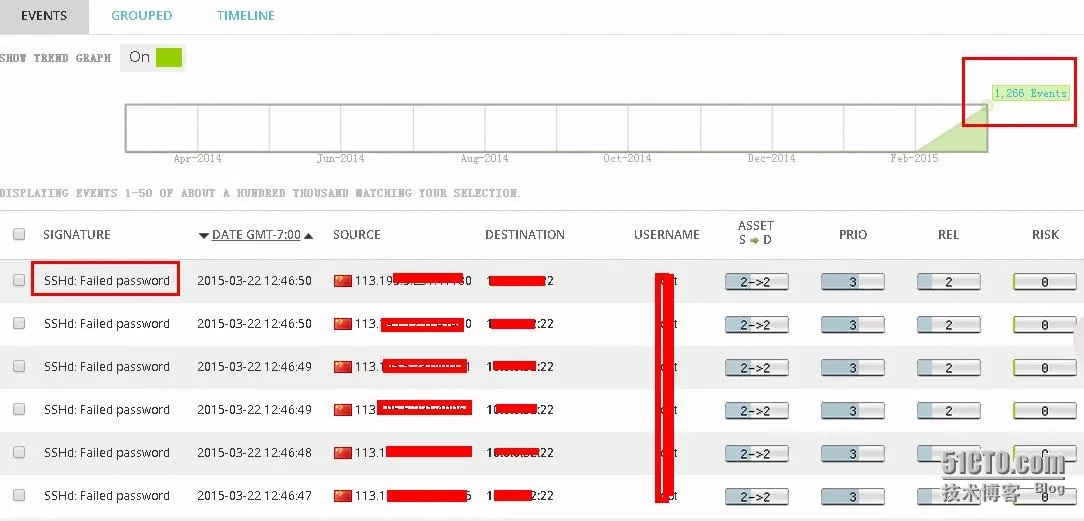Switch to the TIMELINE tab
Screen dimensions: 1084x521
pos(245,16)
